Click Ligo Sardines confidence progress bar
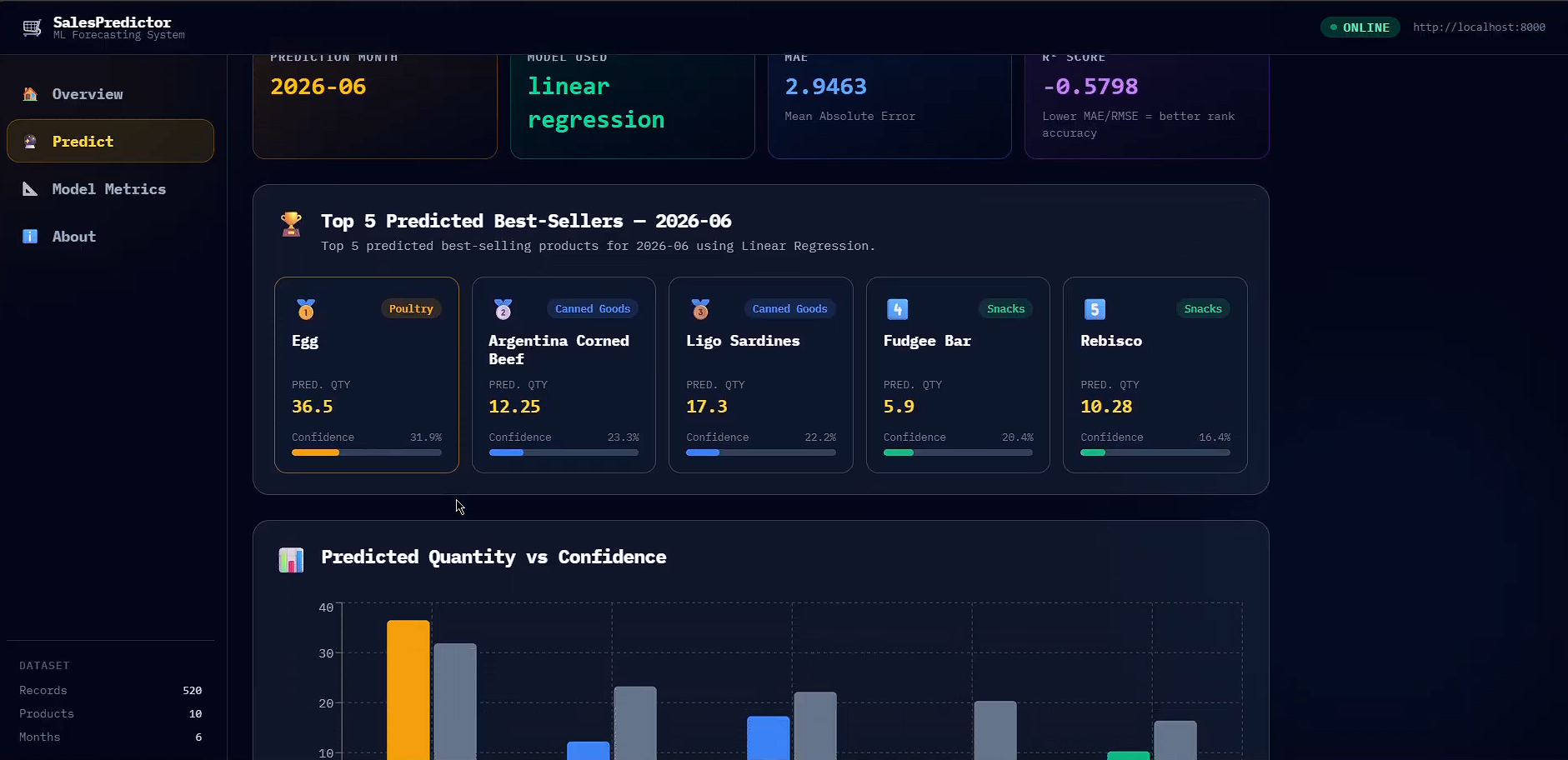This screenshot has height=760, width=1568. point(761,452)
